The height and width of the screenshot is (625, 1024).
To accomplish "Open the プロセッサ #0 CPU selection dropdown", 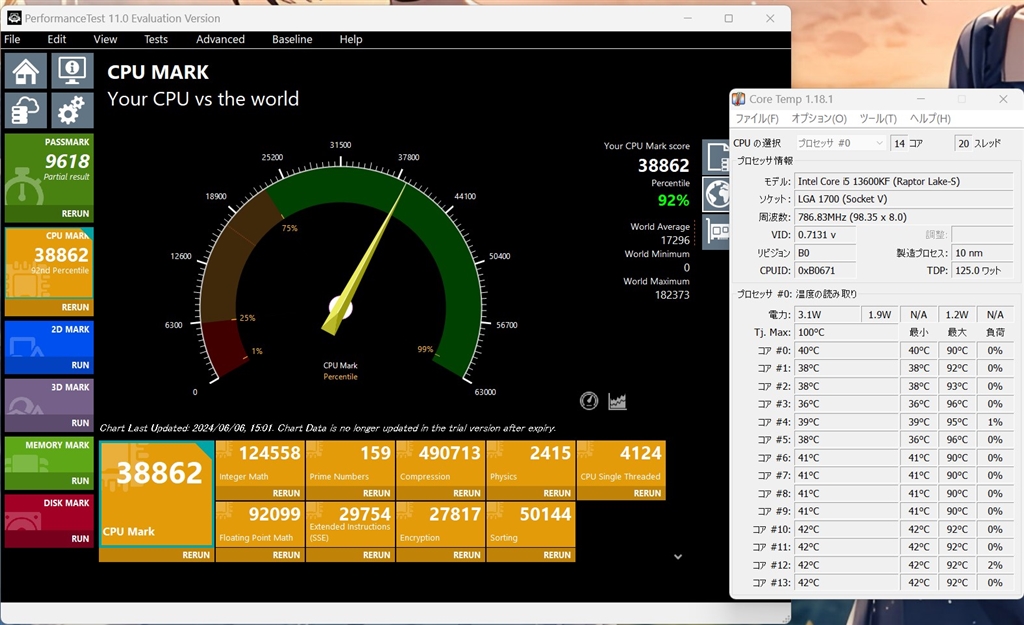I will pos(840,143).
